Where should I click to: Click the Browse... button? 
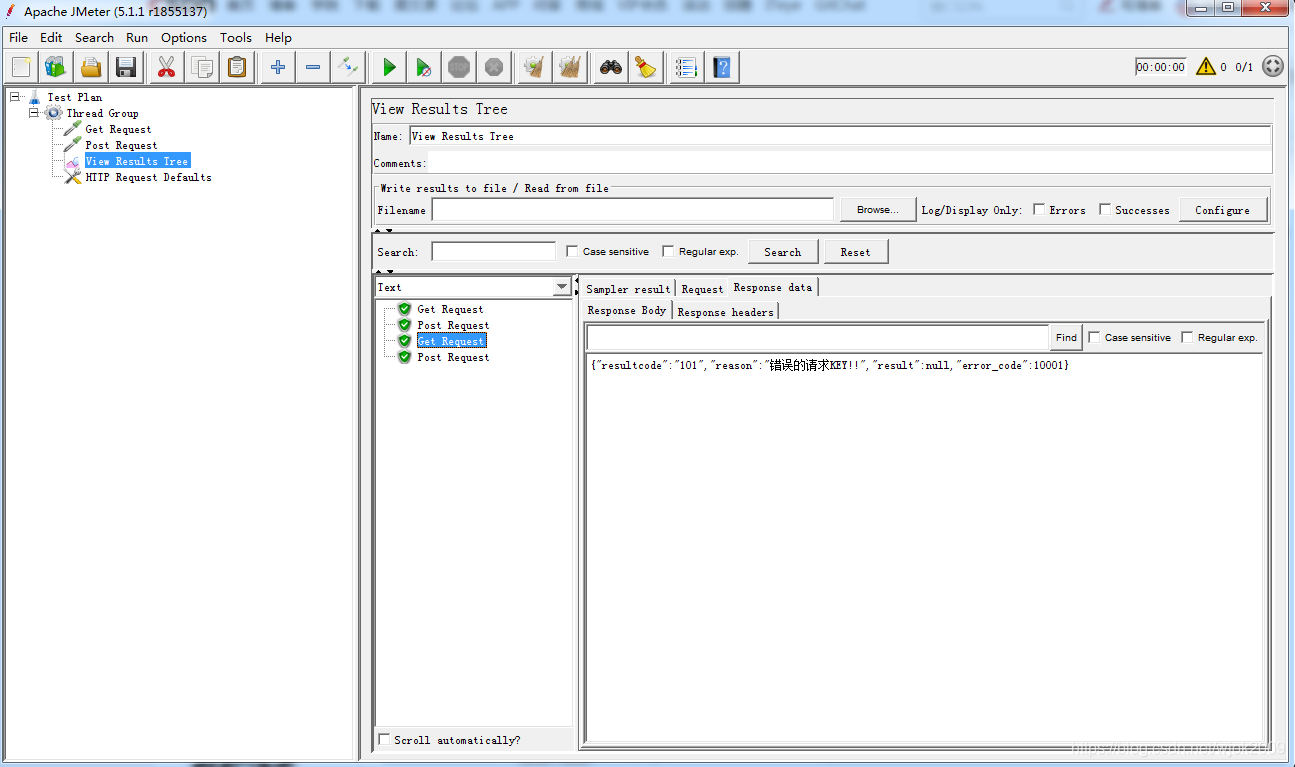pyautogui.click(x=877, y=210)
